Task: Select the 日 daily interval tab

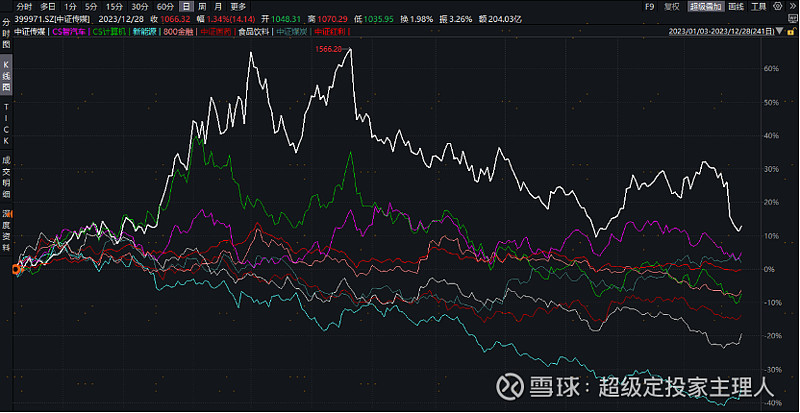Action: (x=187, y=7)
